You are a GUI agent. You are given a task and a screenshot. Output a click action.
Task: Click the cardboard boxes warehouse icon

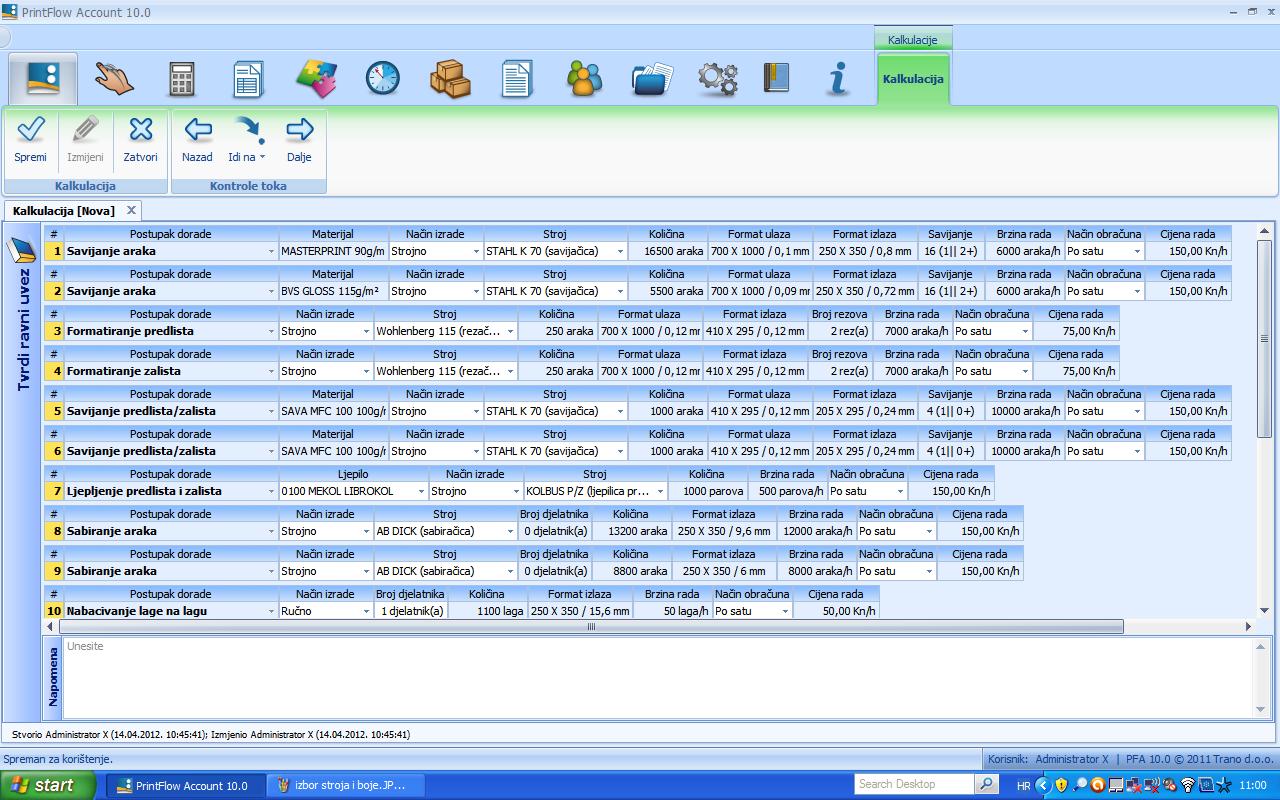point(450,79)
